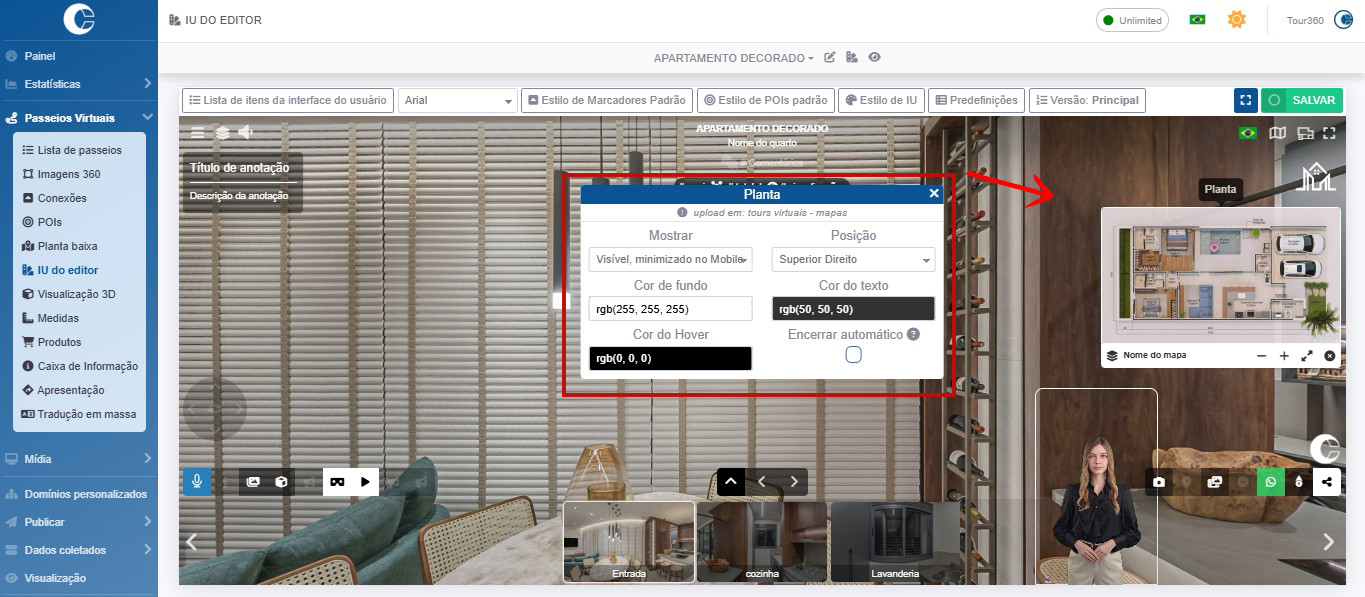Screen dimensions: 1365x597
Task: Click the SALVAR button
Action: 1302,100
